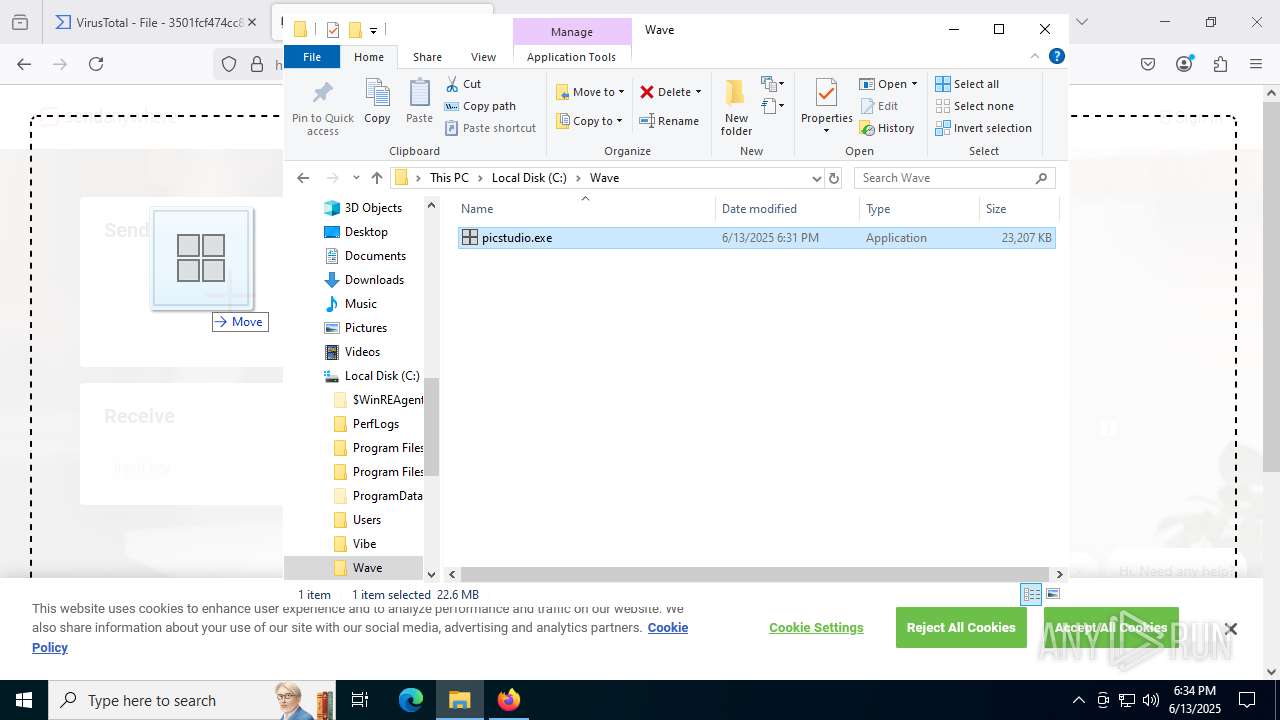Click the Edit ribbon button
Image resolution: width=1280 pixels, height=720 pixels.
(x=879, y=106)
